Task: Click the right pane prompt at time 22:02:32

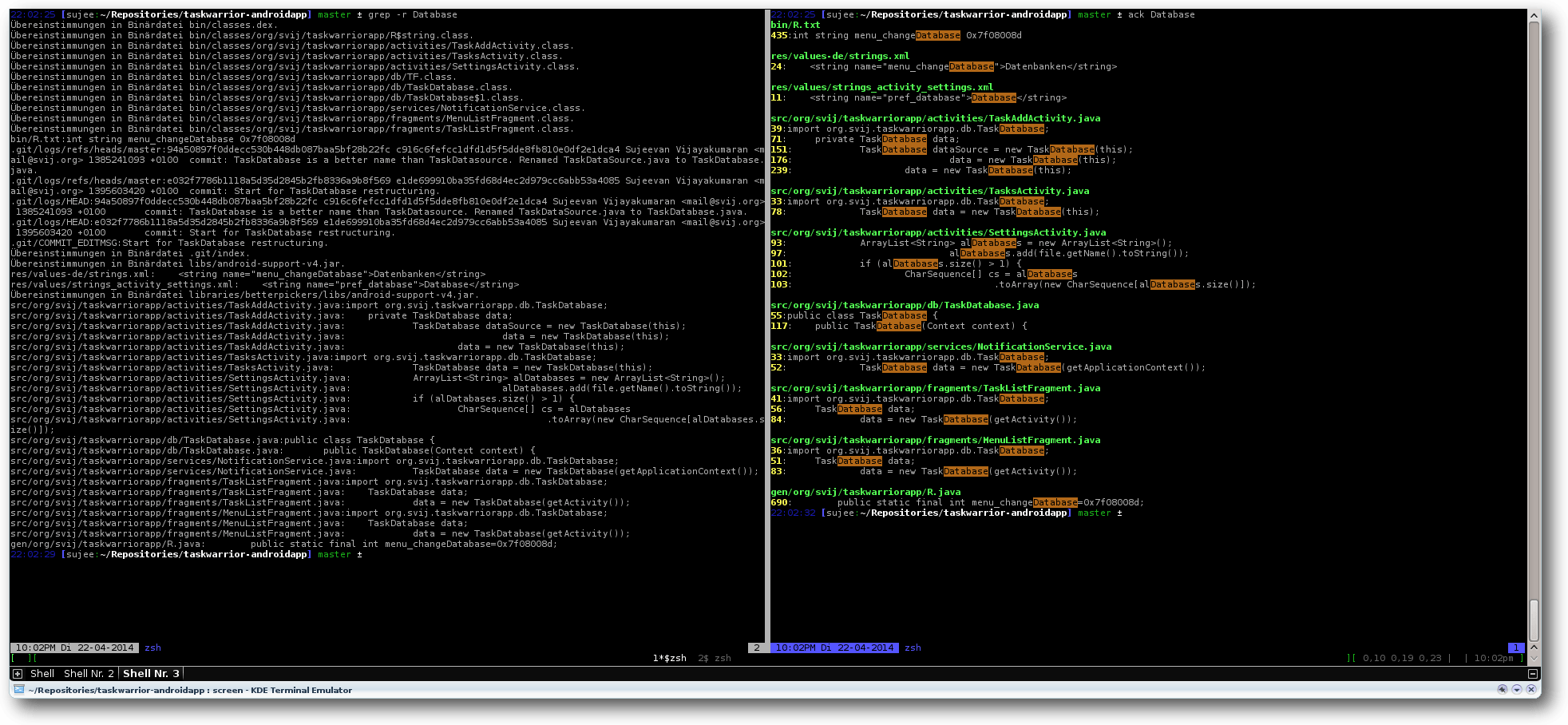Action: [x=946, y=513]
